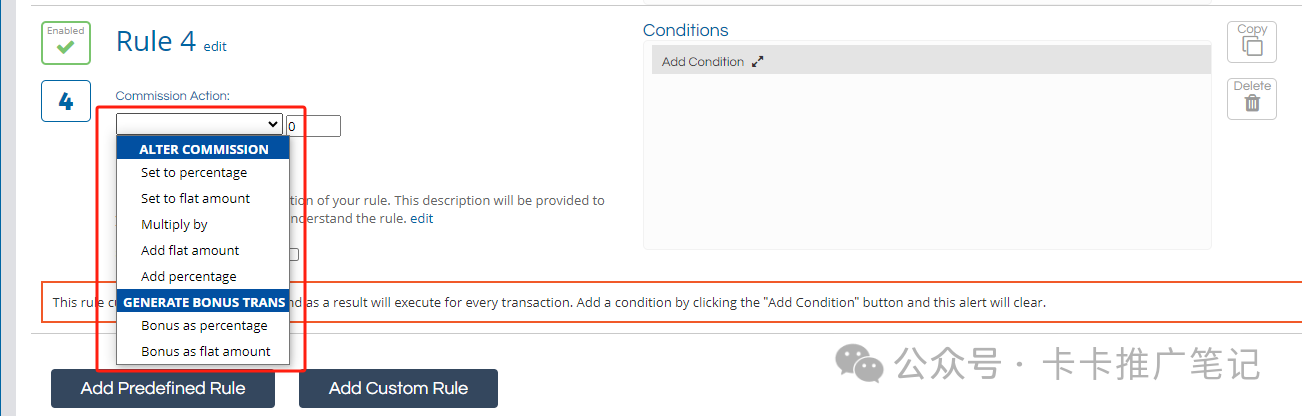1302x416 pixels.
Task: Click the Copy rule icon
Action: click(1252, 43)
